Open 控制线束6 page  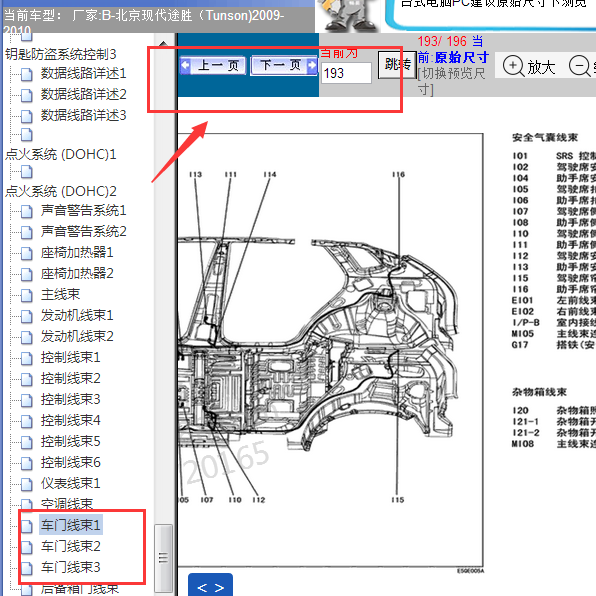click(x=70, y=462)
